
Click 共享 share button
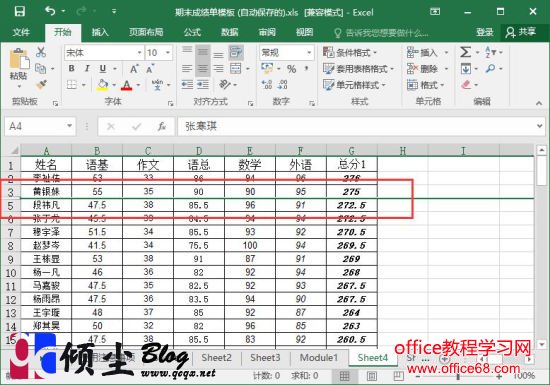[521, 32]
